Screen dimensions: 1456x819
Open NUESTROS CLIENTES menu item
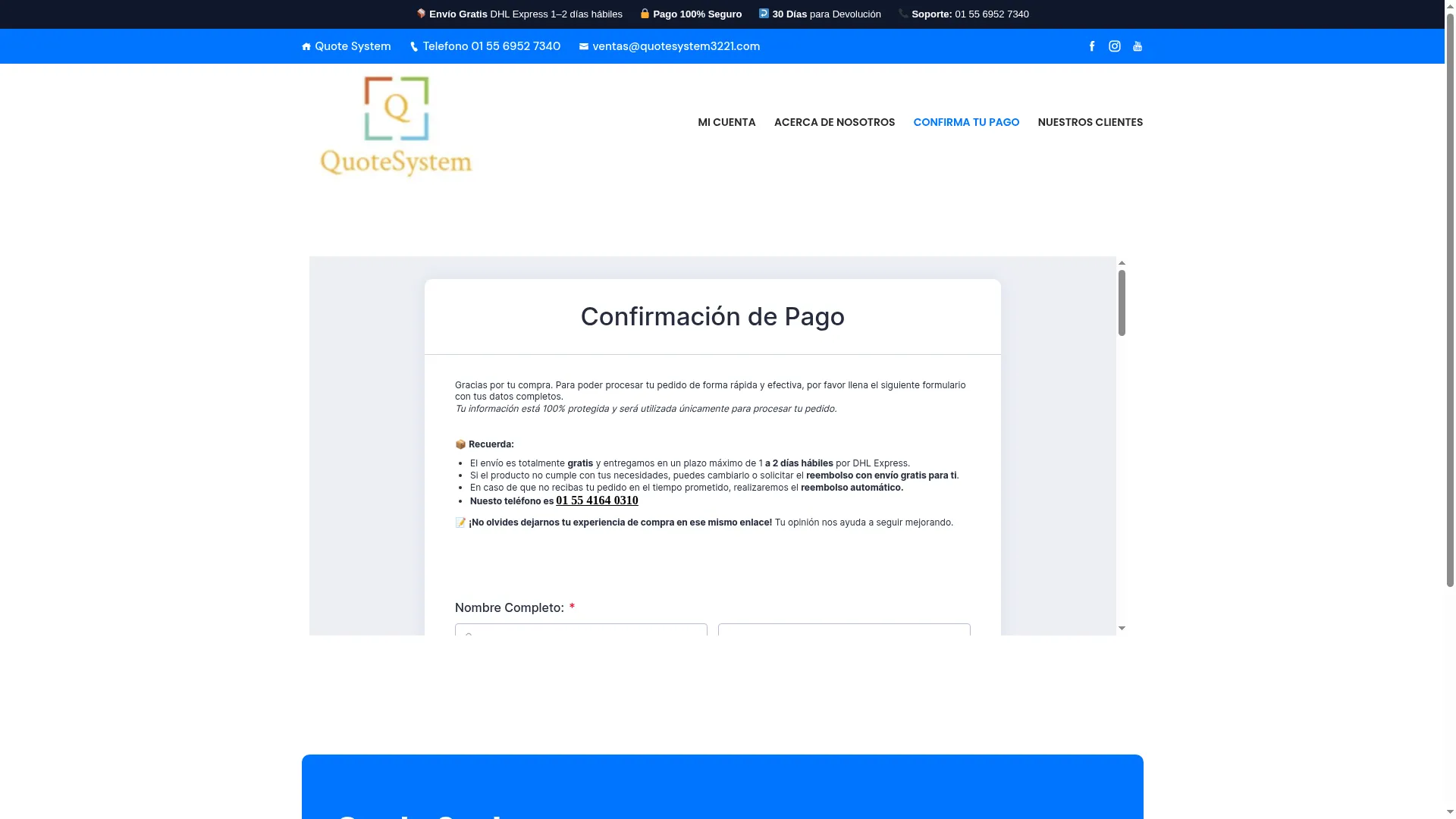[1090, 122]
